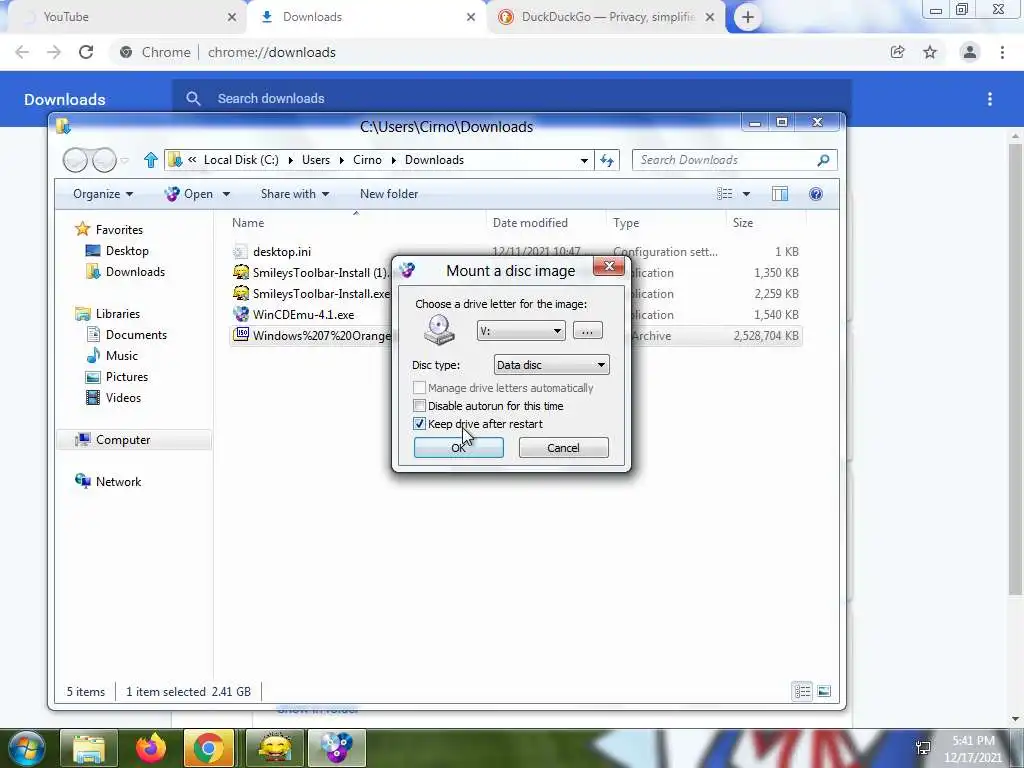The image size is (1024, 768).
Task: Sort files by the Name column header
Action: [x=356, y=223]
